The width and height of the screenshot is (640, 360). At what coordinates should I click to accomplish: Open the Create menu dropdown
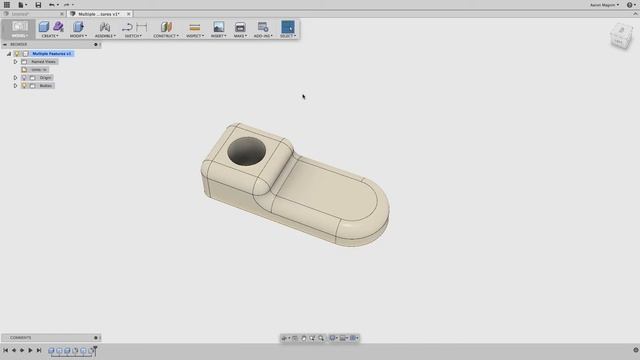tap(50, 36)
